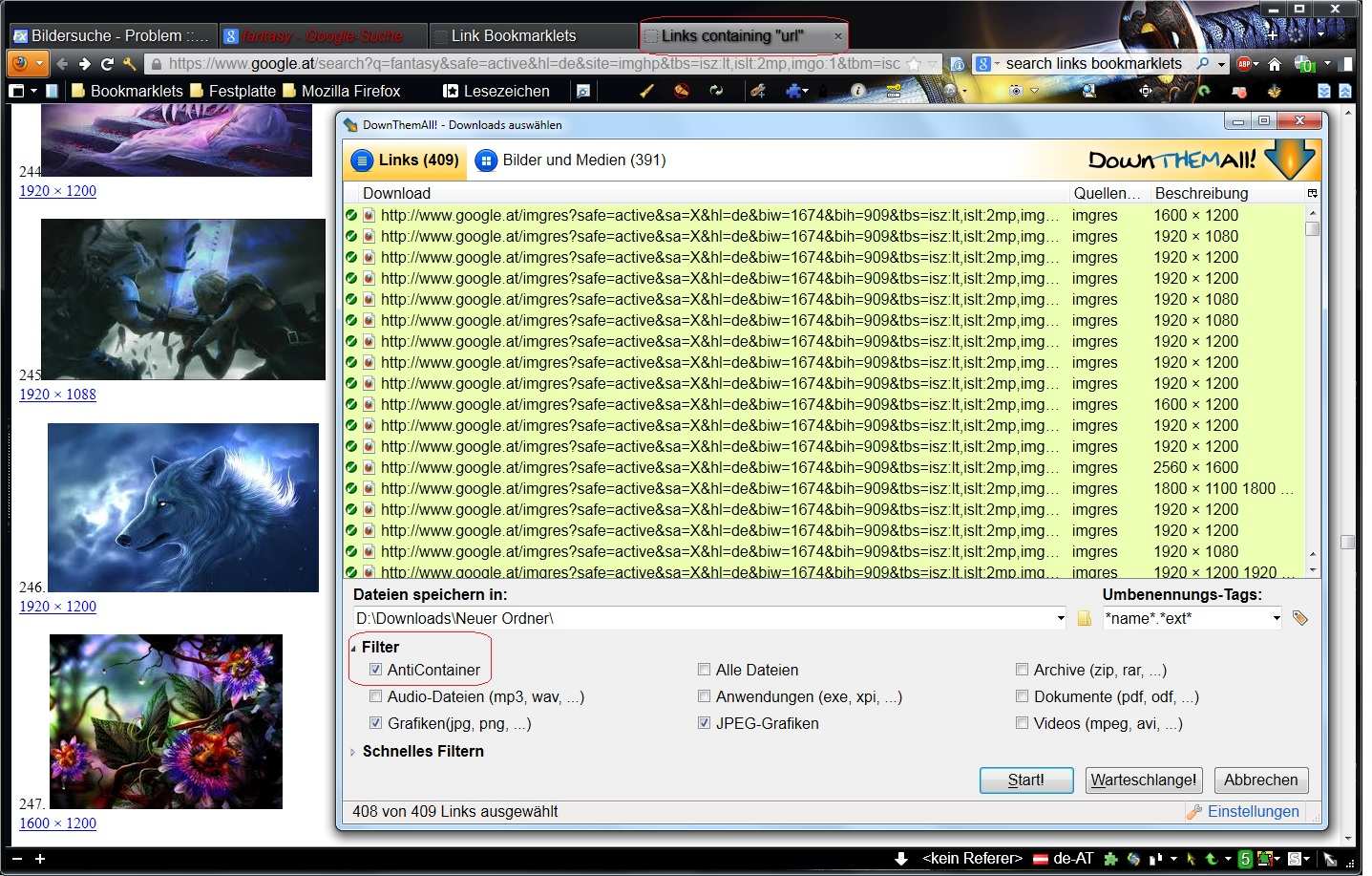Screen dimensions: 1372x876
Task: Switch to Bilder und Medien (391) tab
Action: [571, 160]
